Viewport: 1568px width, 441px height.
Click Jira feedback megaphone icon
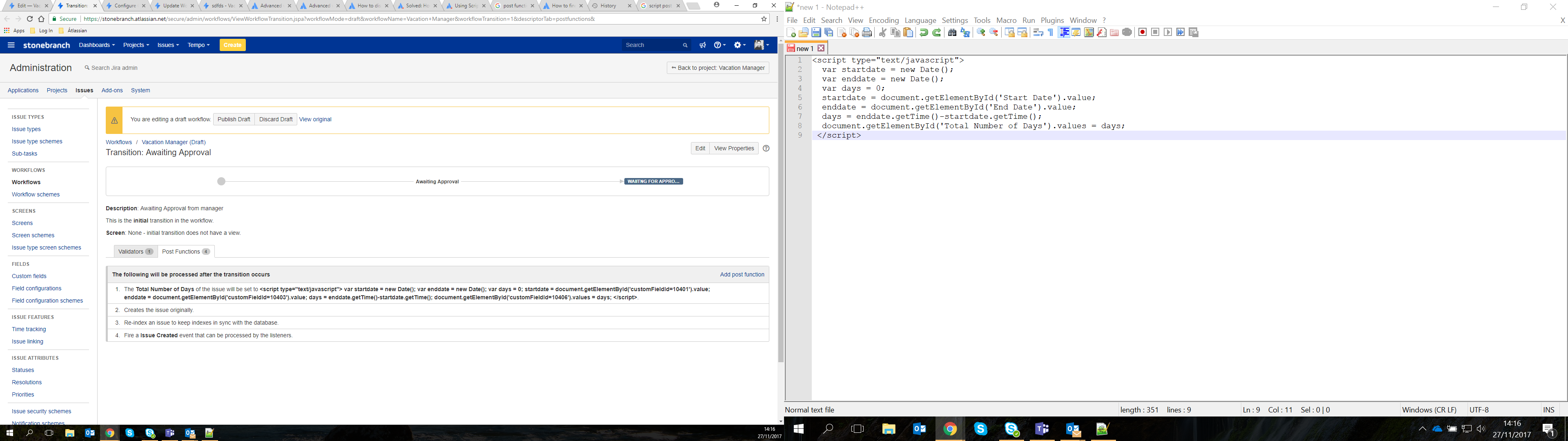tap(702, 45)
